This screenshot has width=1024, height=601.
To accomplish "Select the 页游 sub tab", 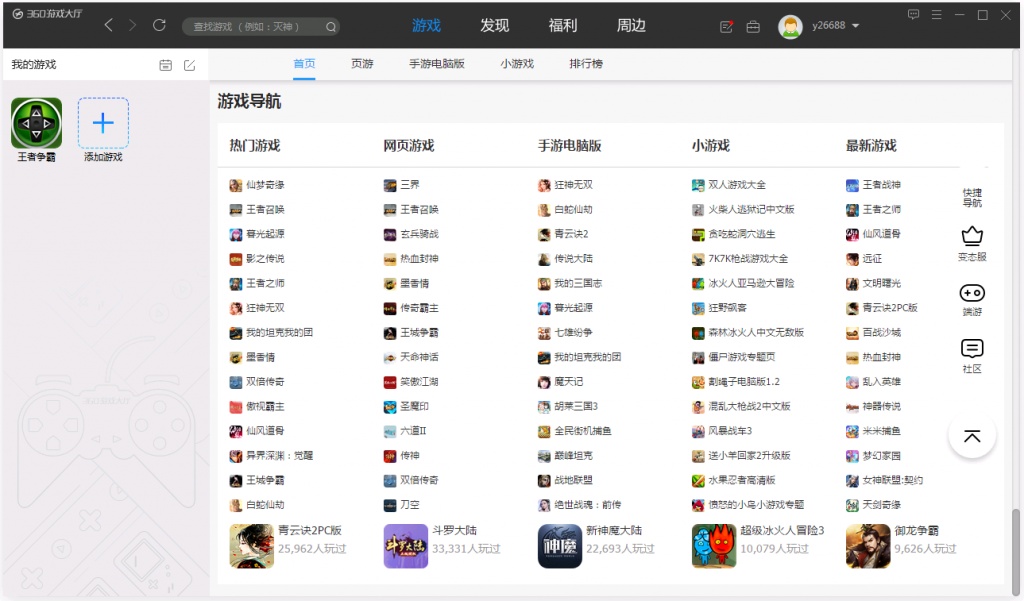I will tap(362, 64).
